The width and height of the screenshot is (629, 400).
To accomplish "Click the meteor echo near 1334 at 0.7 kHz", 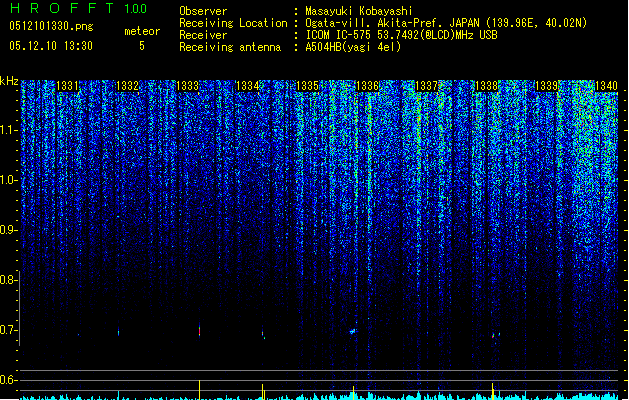I will point(263,334).
